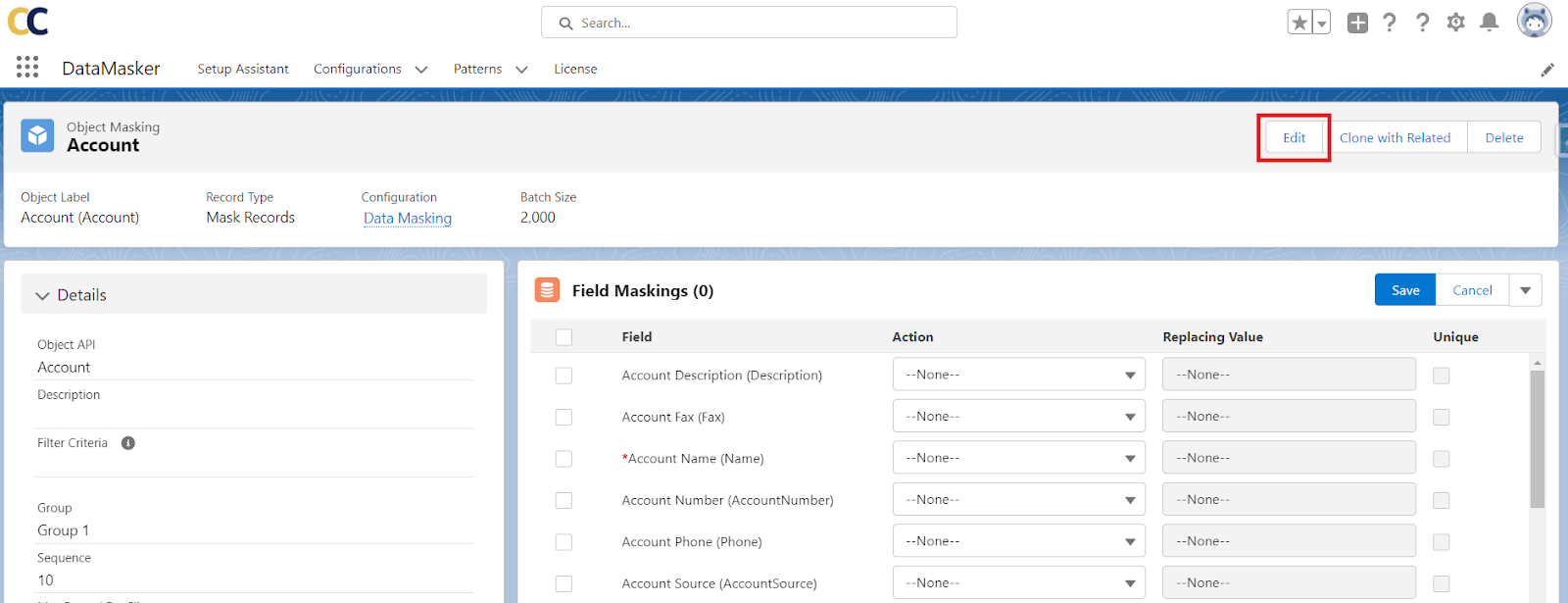Screen dimensions: 1568x603
Task: Collapse the Details section
Action: (x=42, y=295)
